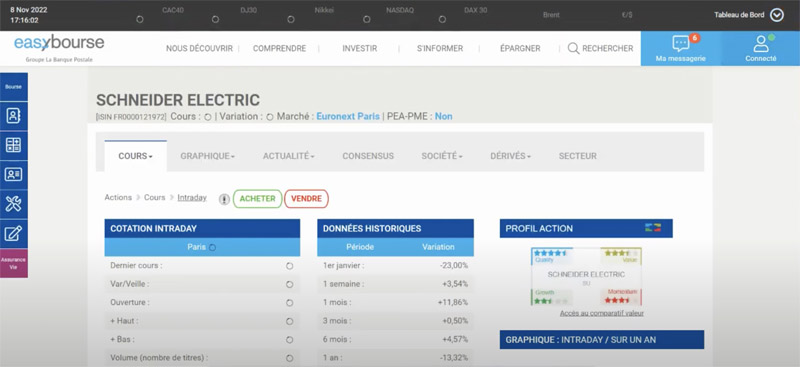Click the Nikkei ticker label
Image resolution: width=800 pixels, height=367 pixels.
(x=324, y=10)
